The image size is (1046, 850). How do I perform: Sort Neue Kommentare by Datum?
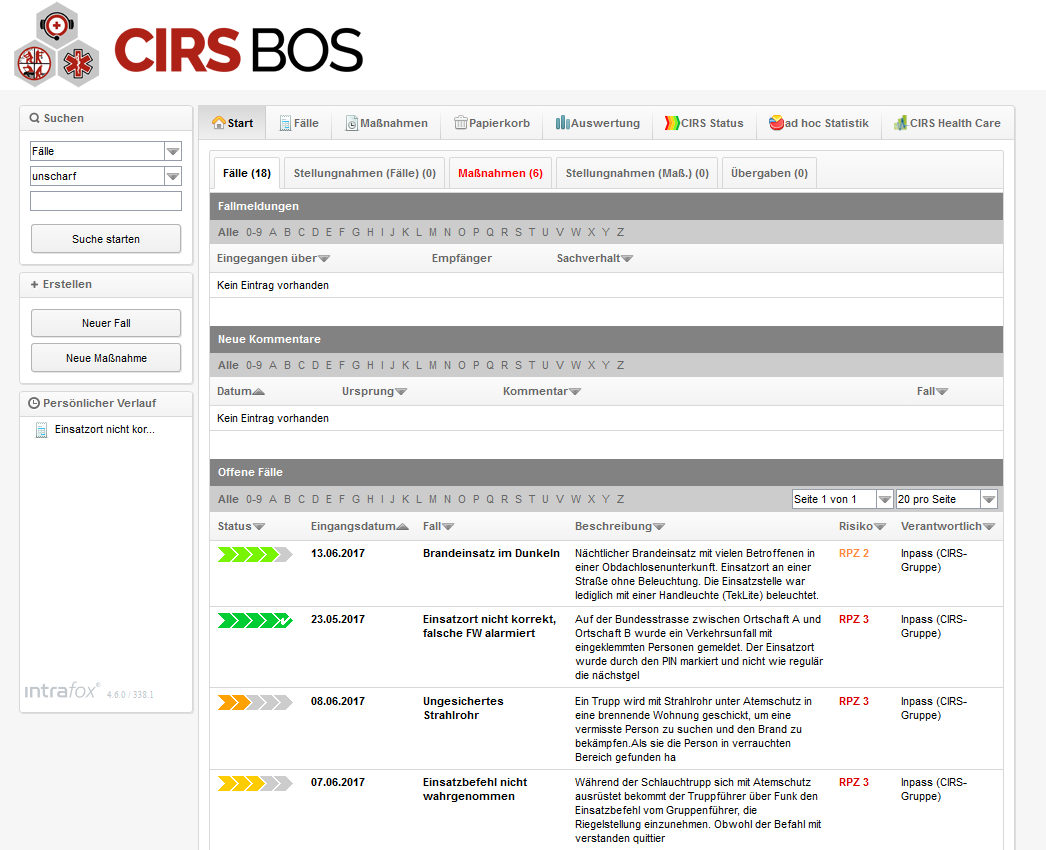(x=240, y=391)
